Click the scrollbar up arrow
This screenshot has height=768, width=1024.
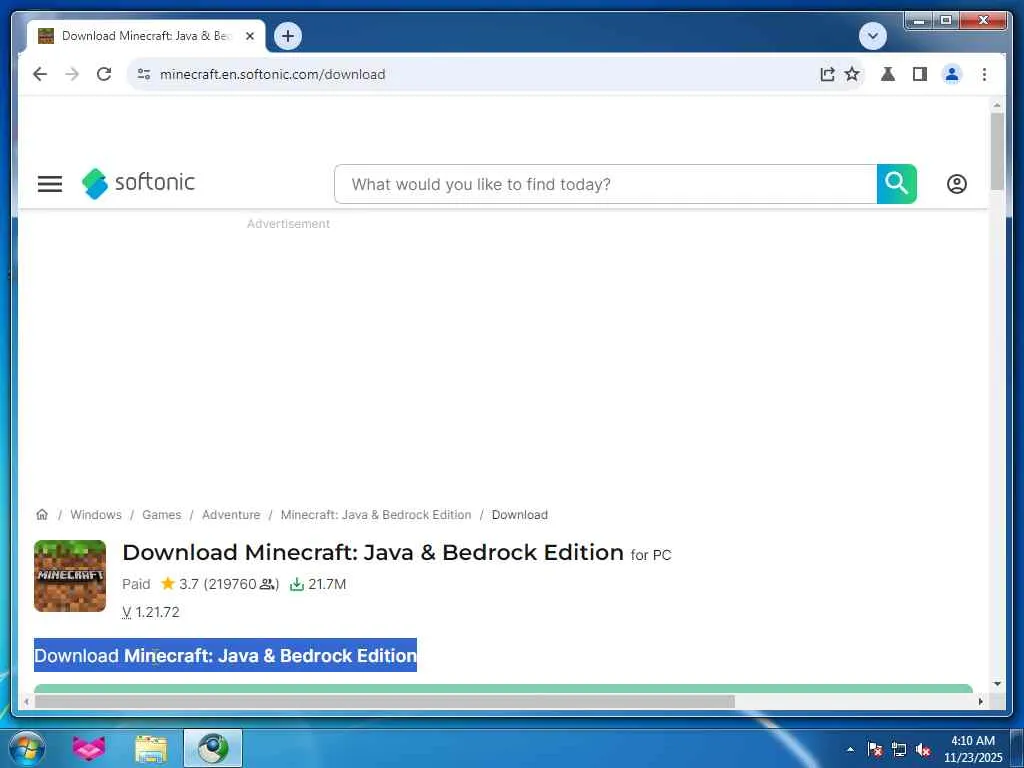[997, 104]
